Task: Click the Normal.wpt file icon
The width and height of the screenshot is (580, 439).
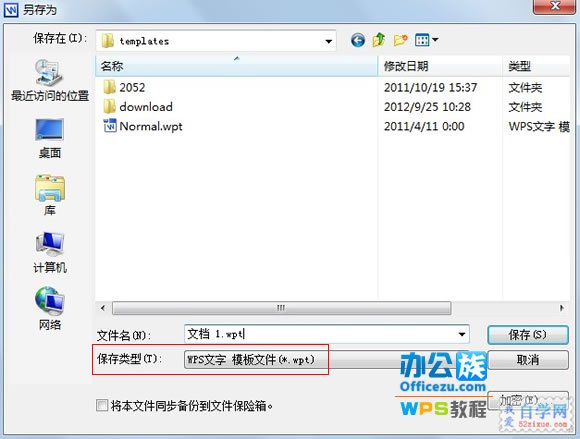Action: pyautogui.click(x=109, y=126)
